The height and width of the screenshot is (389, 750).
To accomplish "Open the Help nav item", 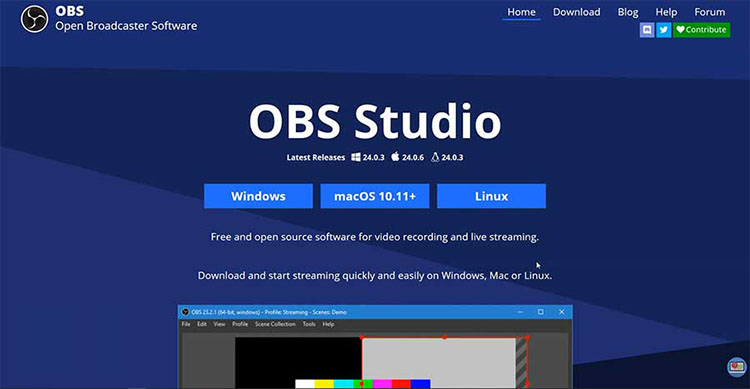I will point(666,12).
